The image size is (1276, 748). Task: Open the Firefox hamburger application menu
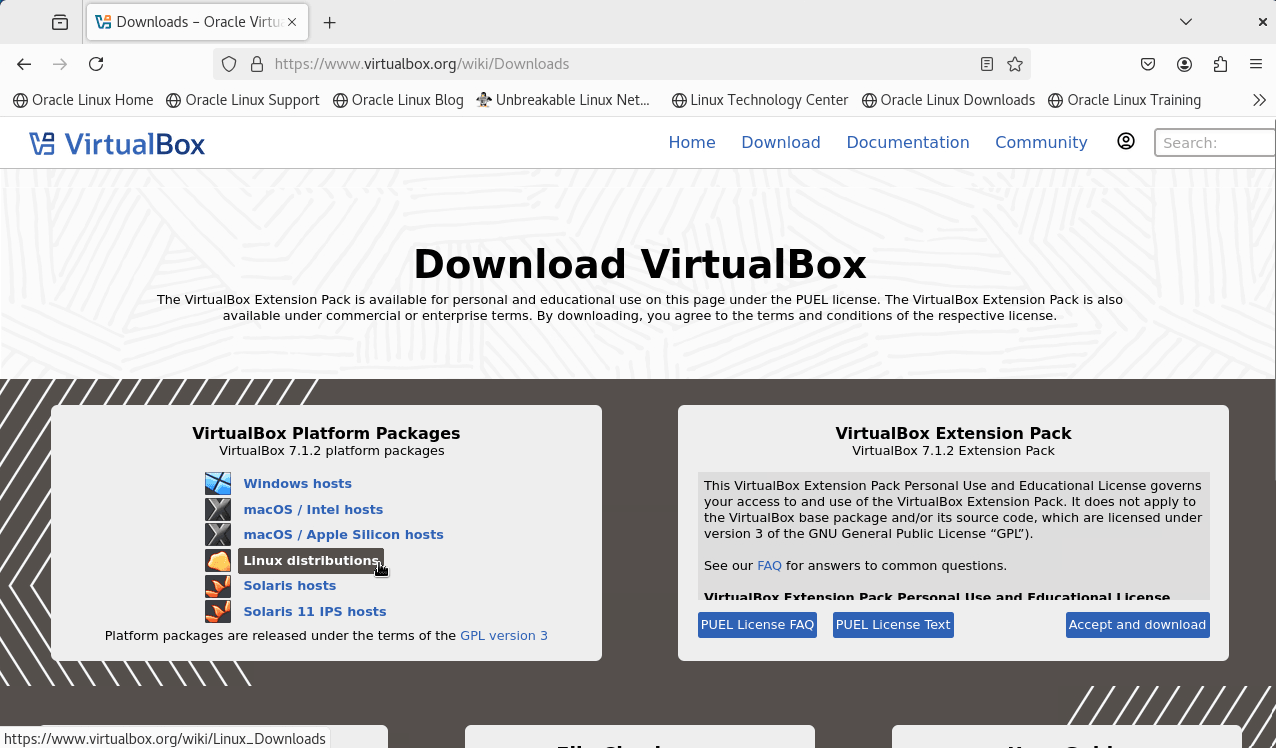pos(1256,64)
